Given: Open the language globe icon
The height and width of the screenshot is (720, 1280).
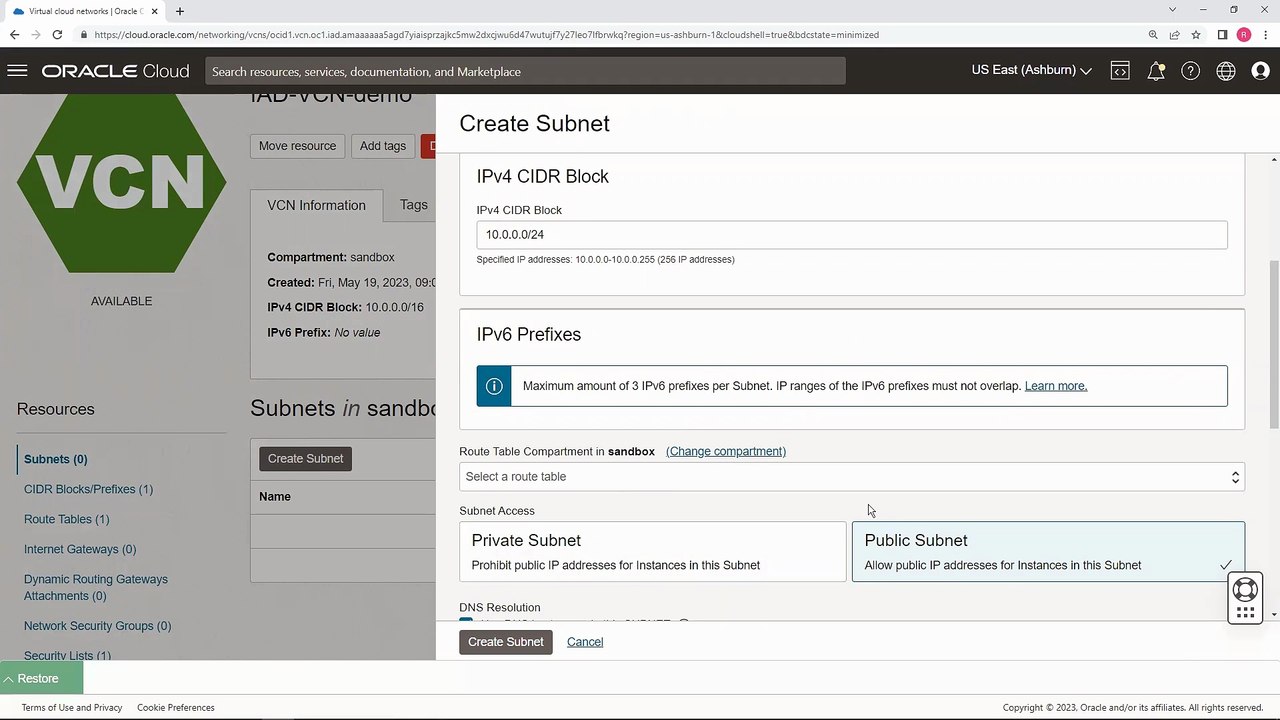Looking at the screenshot, I should [1225, 71].
